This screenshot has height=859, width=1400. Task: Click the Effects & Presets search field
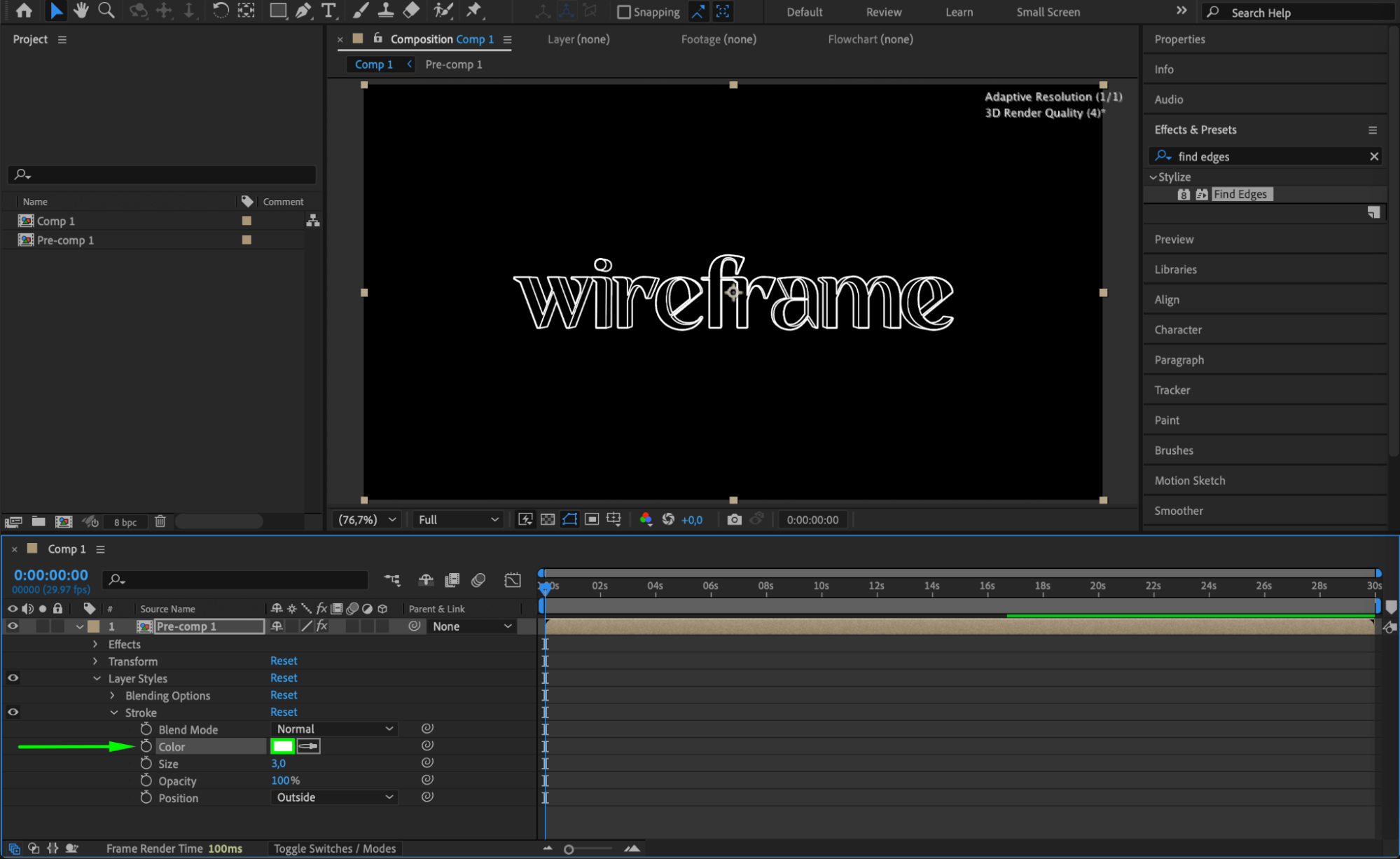point(1268,157)
